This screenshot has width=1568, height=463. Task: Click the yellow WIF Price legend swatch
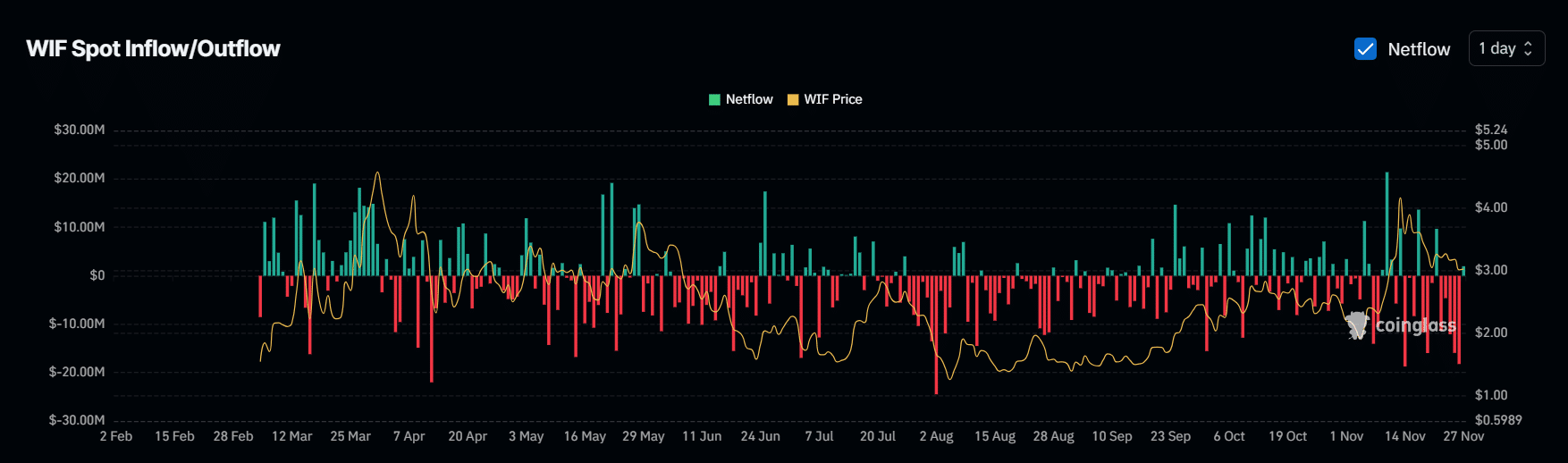coord(793,99)
